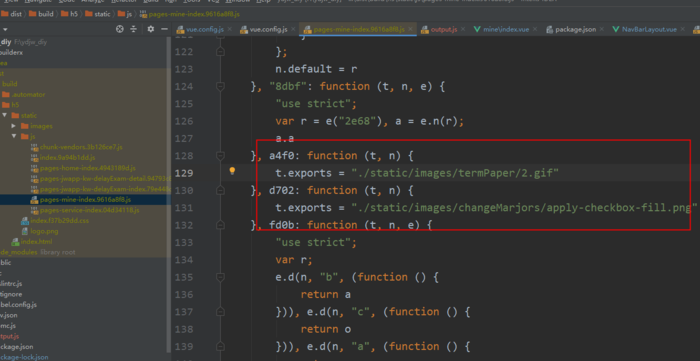Open logo.png in project tree
Image resolution: width=700 pixels, height=361 pixels.
tap(40, 231)
